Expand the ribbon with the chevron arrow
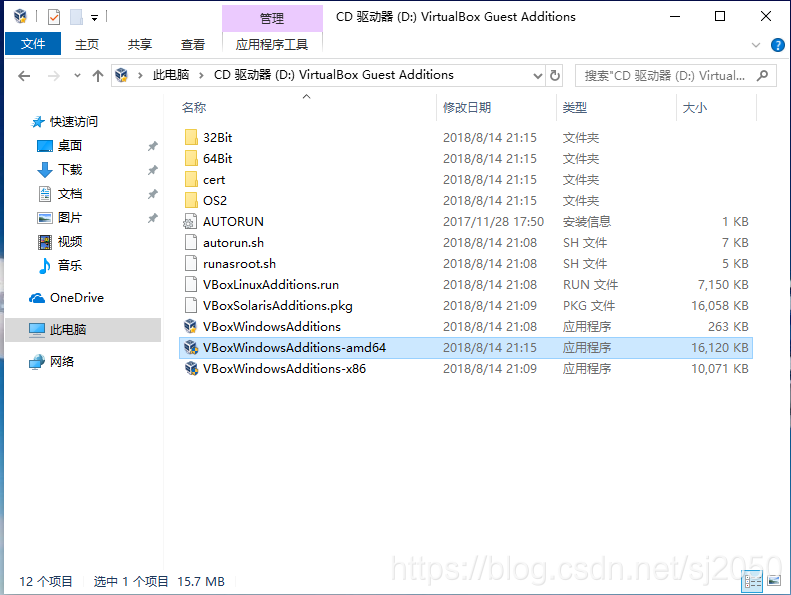The height and width of the screenshot is (595, 791). click(x=756, y=45)
